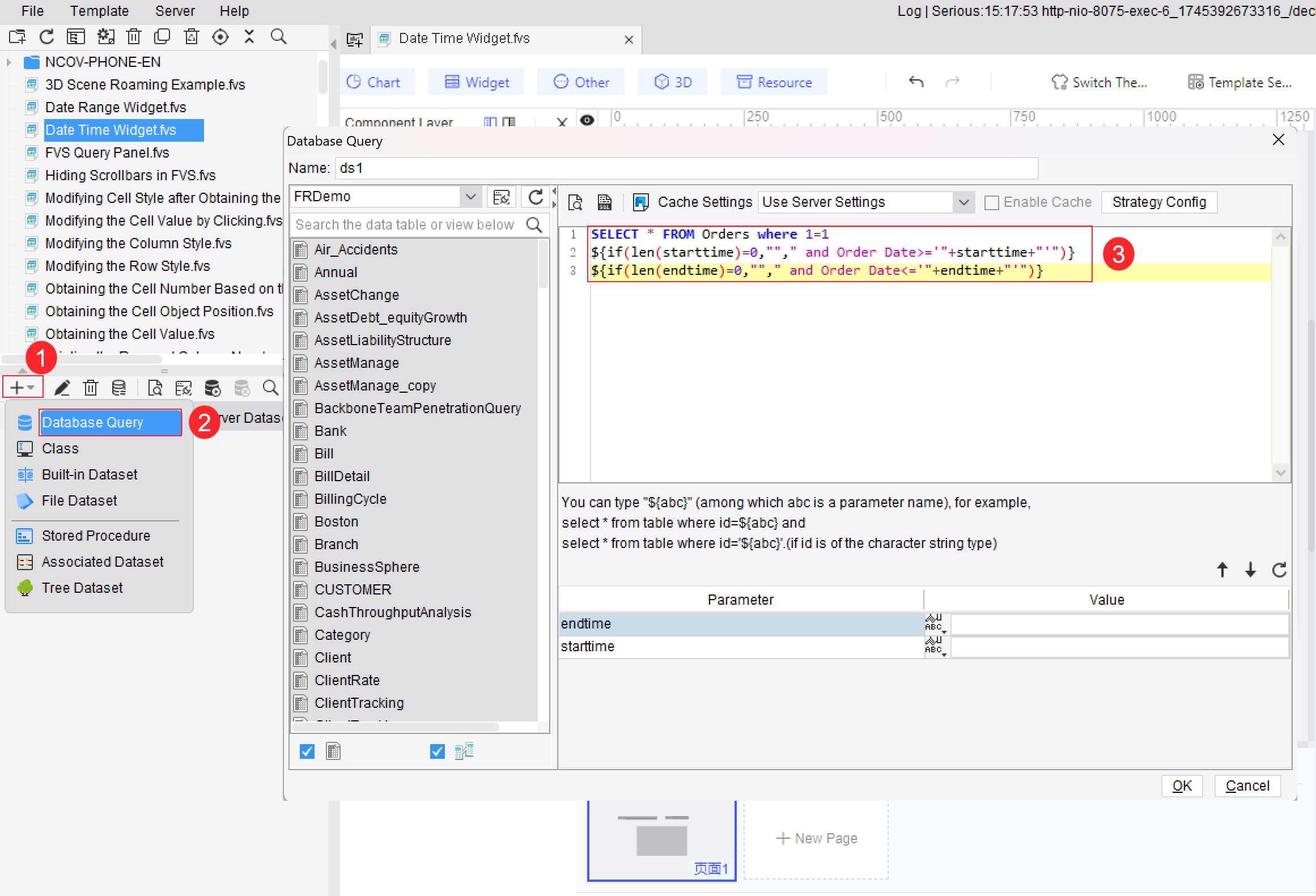Click the Widget toolbar button
Screen dimensions: 1316x896
pos(477,82)
